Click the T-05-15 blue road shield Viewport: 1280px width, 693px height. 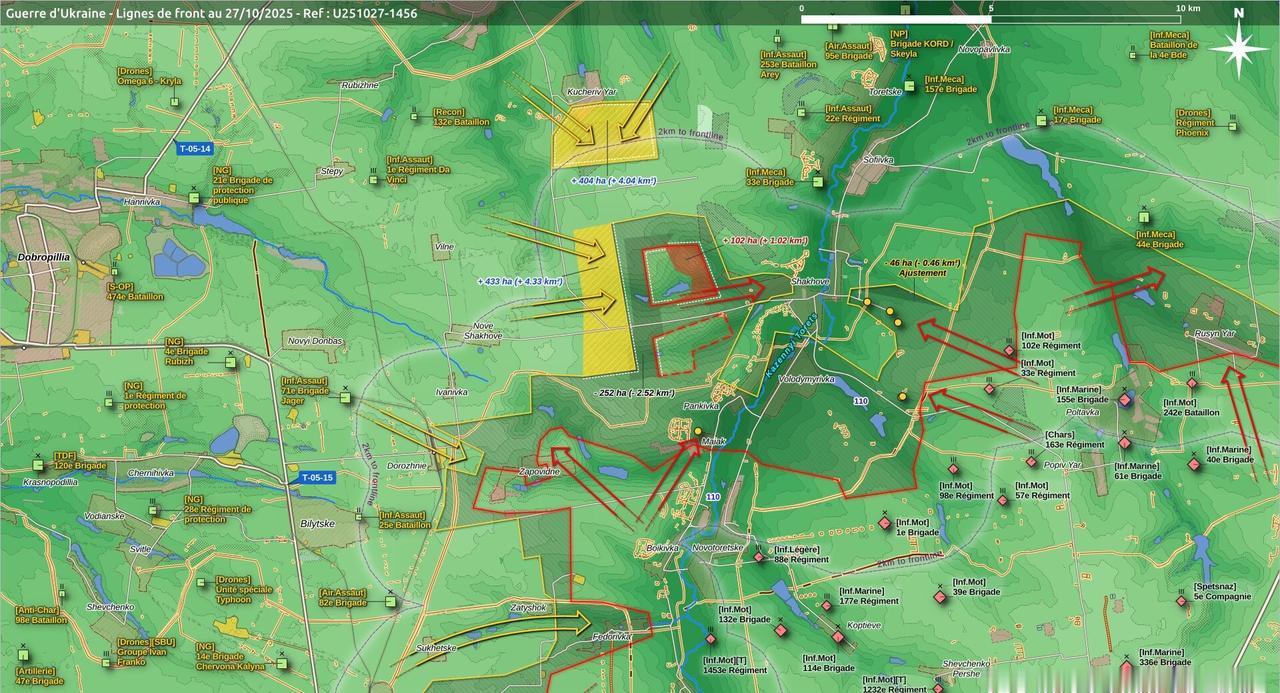coord(317,478)
